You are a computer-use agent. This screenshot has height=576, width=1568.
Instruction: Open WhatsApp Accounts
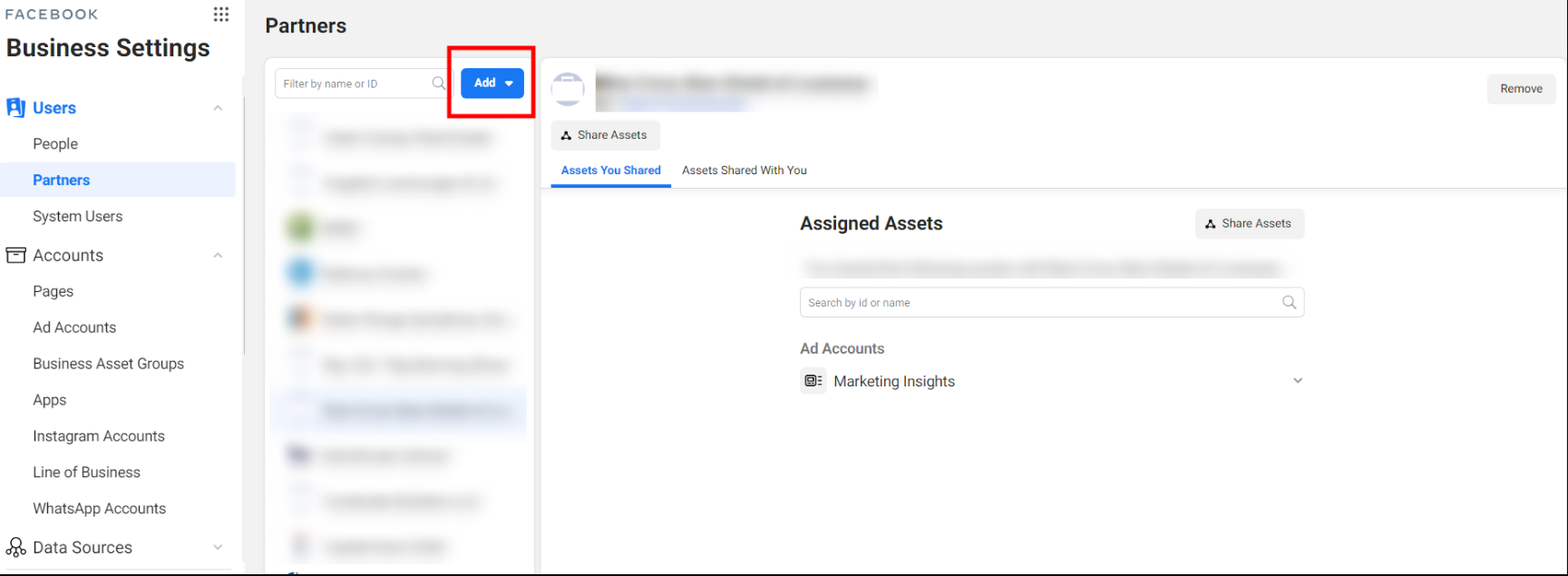coord(100,509)
